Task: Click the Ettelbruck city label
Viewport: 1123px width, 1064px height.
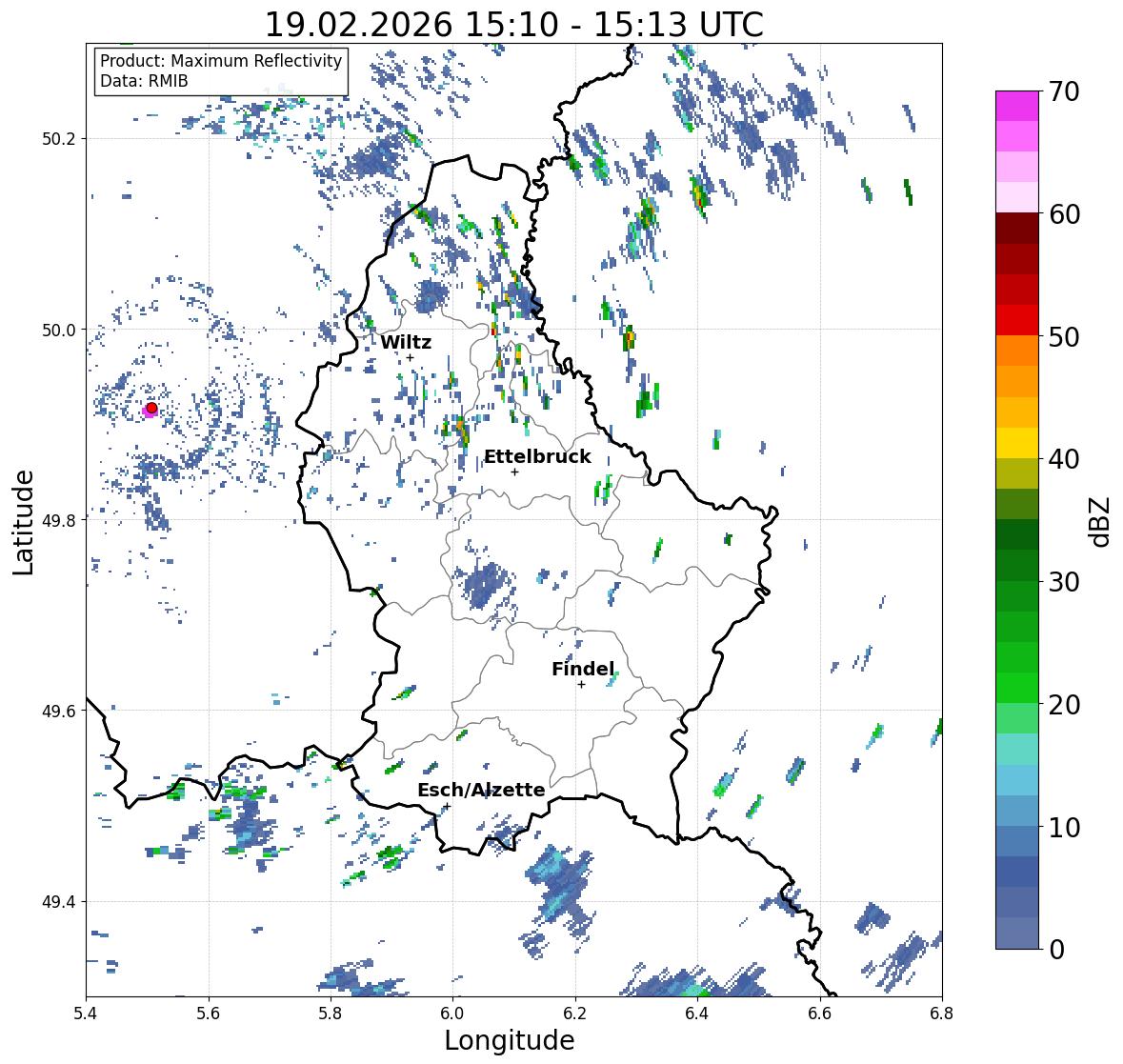Action: 537,457
